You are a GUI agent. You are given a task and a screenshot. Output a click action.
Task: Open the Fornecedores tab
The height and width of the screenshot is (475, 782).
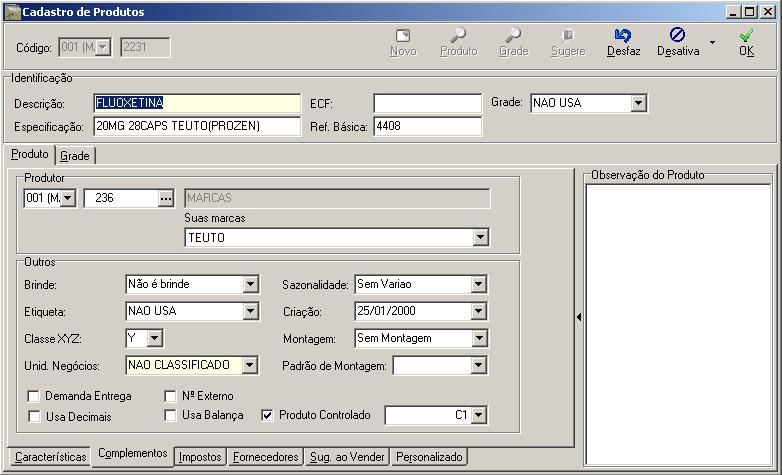[x=266, y=457]
